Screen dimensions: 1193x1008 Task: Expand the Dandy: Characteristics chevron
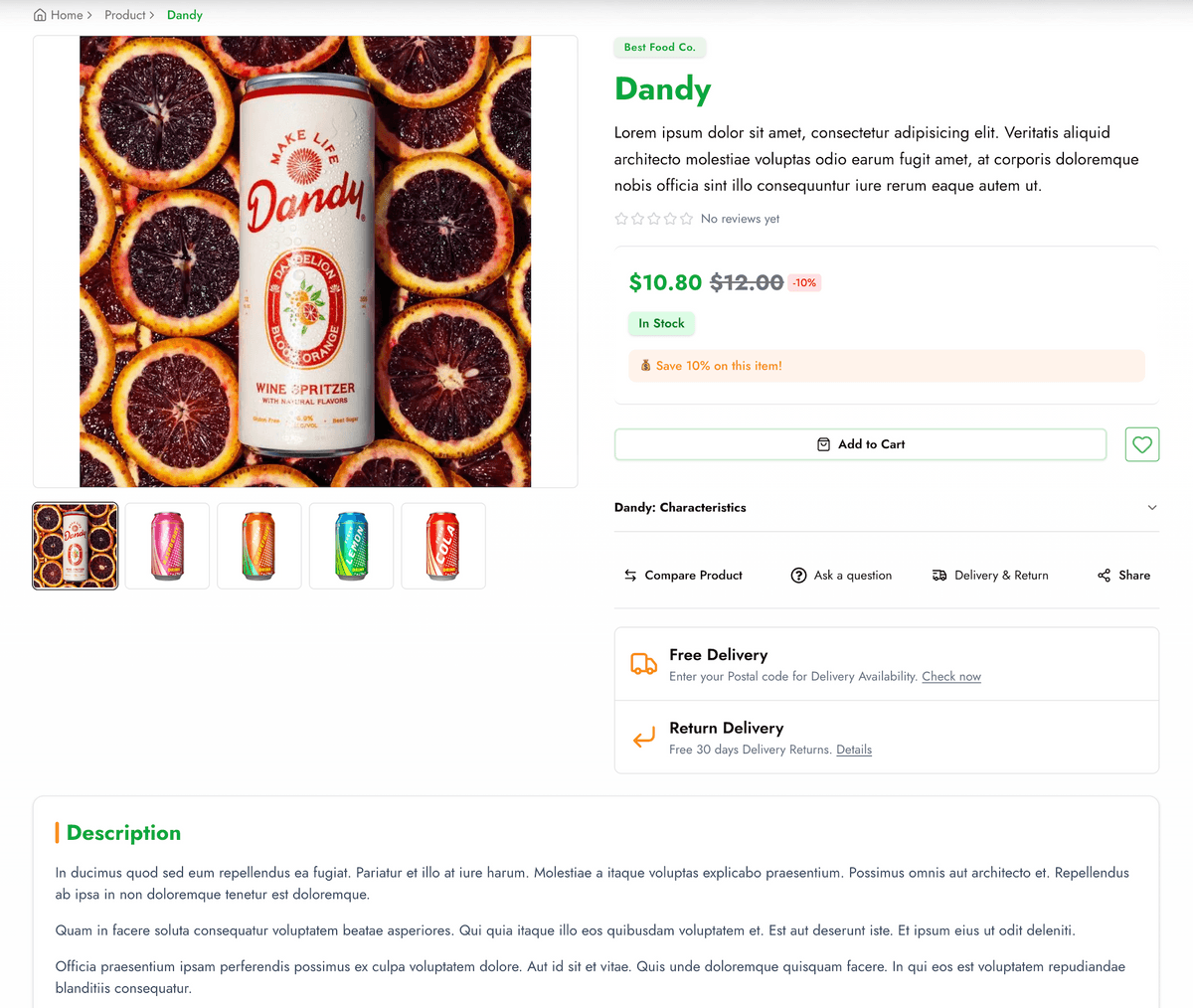pos(1152,508)
